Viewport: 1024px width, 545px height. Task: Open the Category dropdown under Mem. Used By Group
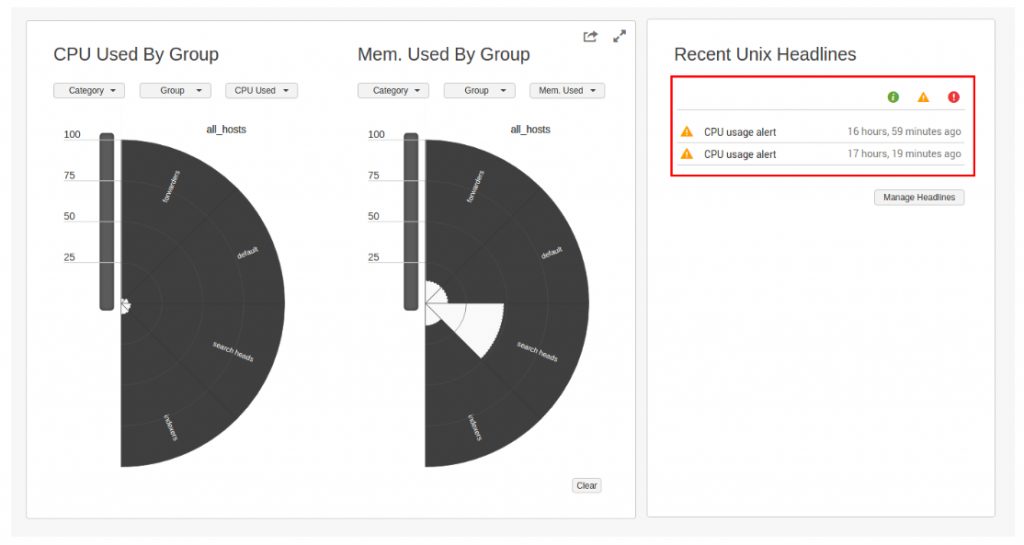pos(393,91)
